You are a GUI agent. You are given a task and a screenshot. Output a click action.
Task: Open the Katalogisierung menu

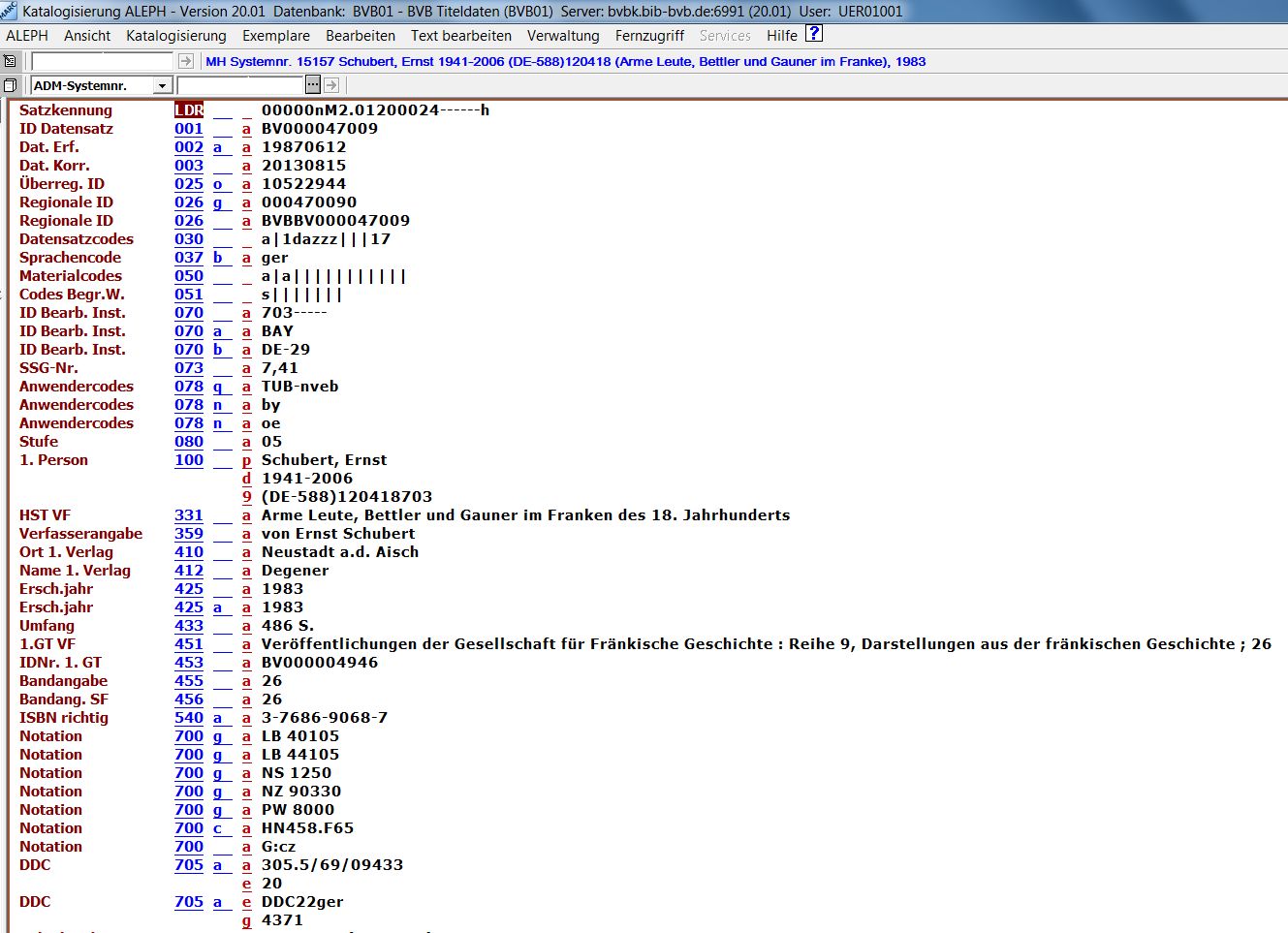[175, 36]
